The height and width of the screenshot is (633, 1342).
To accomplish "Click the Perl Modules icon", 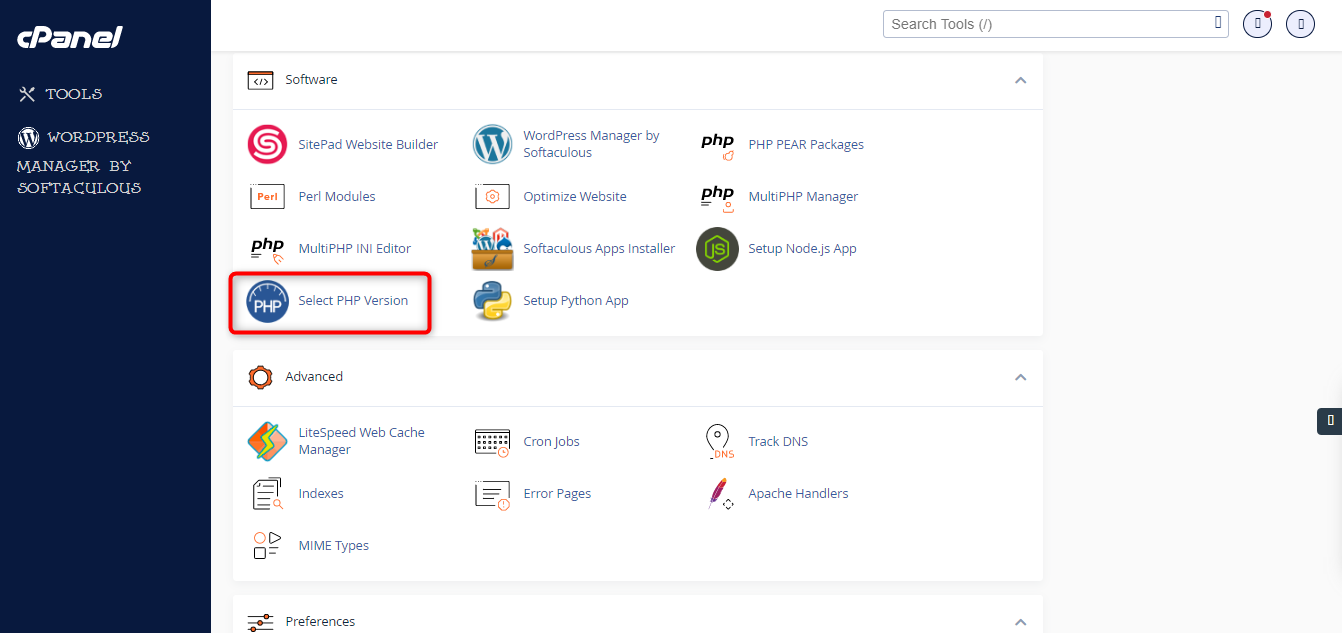I will [267, 197].
